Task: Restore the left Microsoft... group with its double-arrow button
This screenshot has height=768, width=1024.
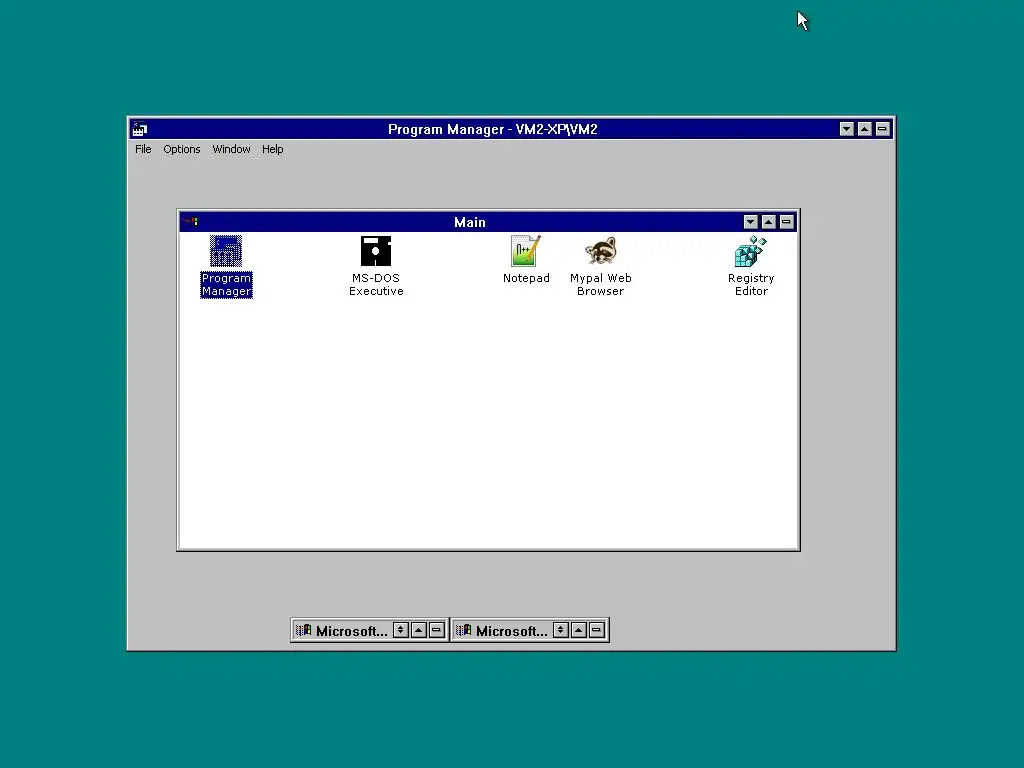Action: (x=401, y=630)
